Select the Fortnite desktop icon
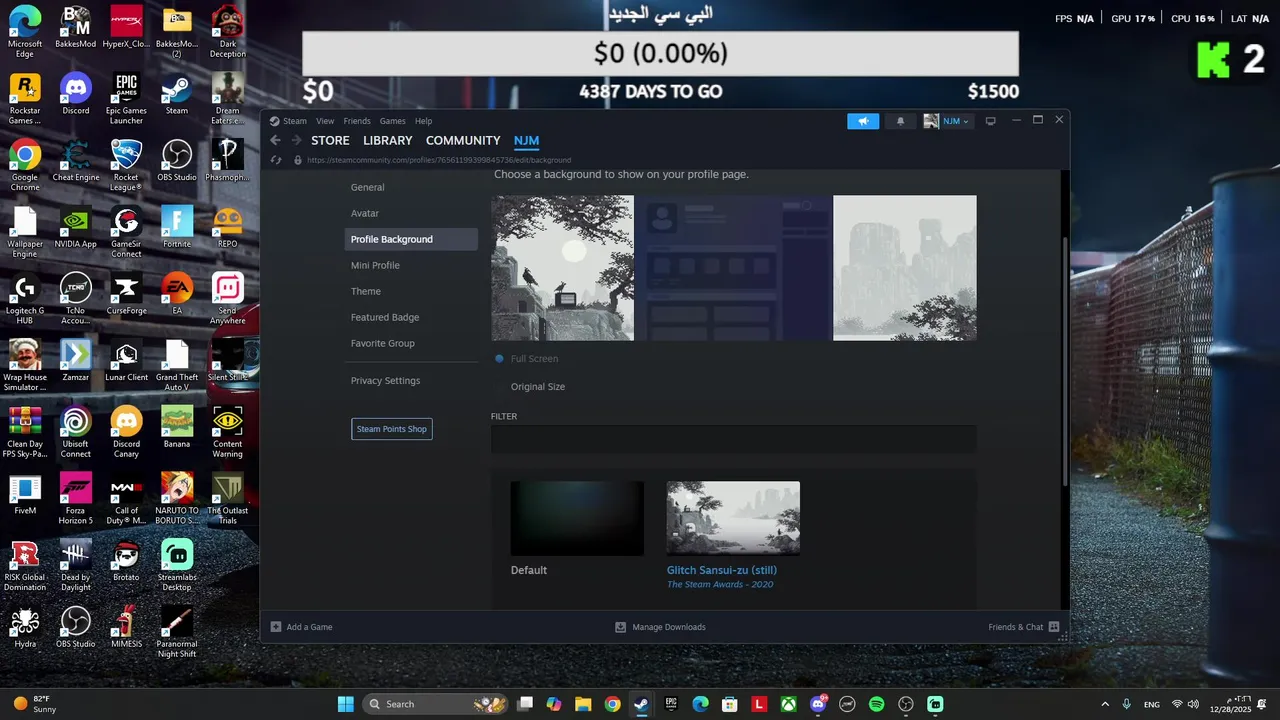 pyautogui.click(x=177, y=227)
